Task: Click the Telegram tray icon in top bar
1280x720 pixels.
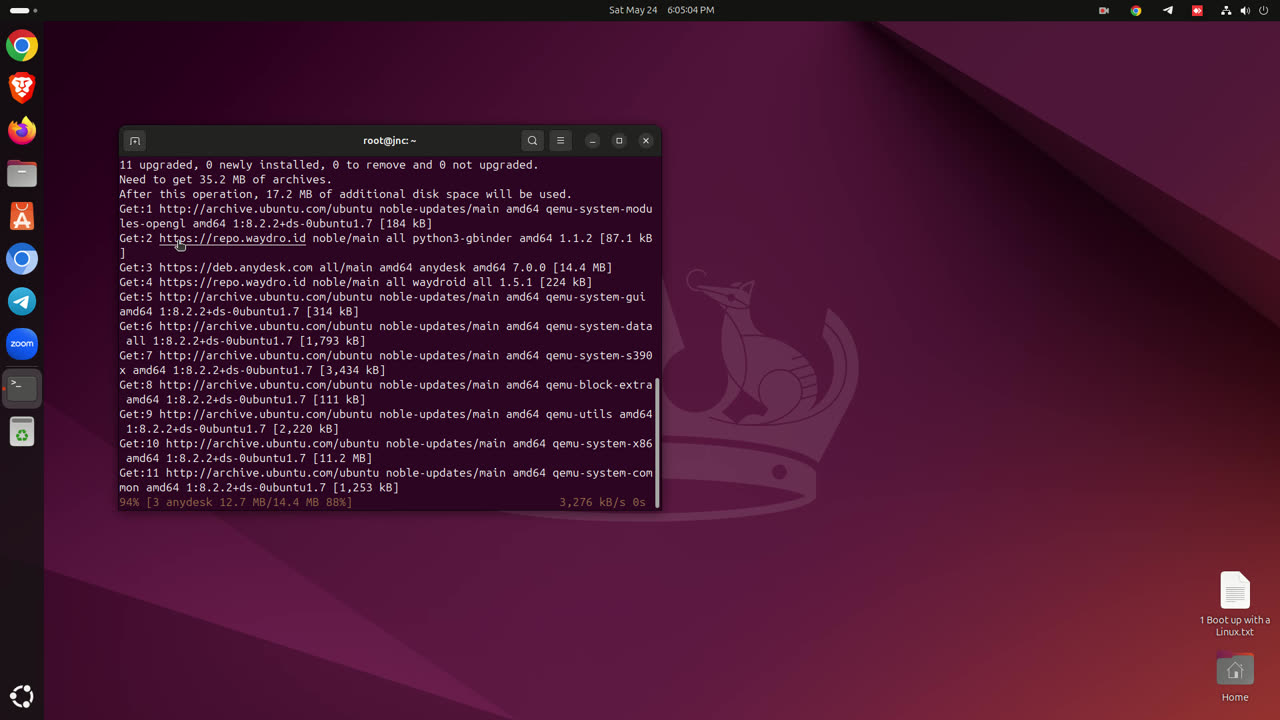Action: point(1167,10)
